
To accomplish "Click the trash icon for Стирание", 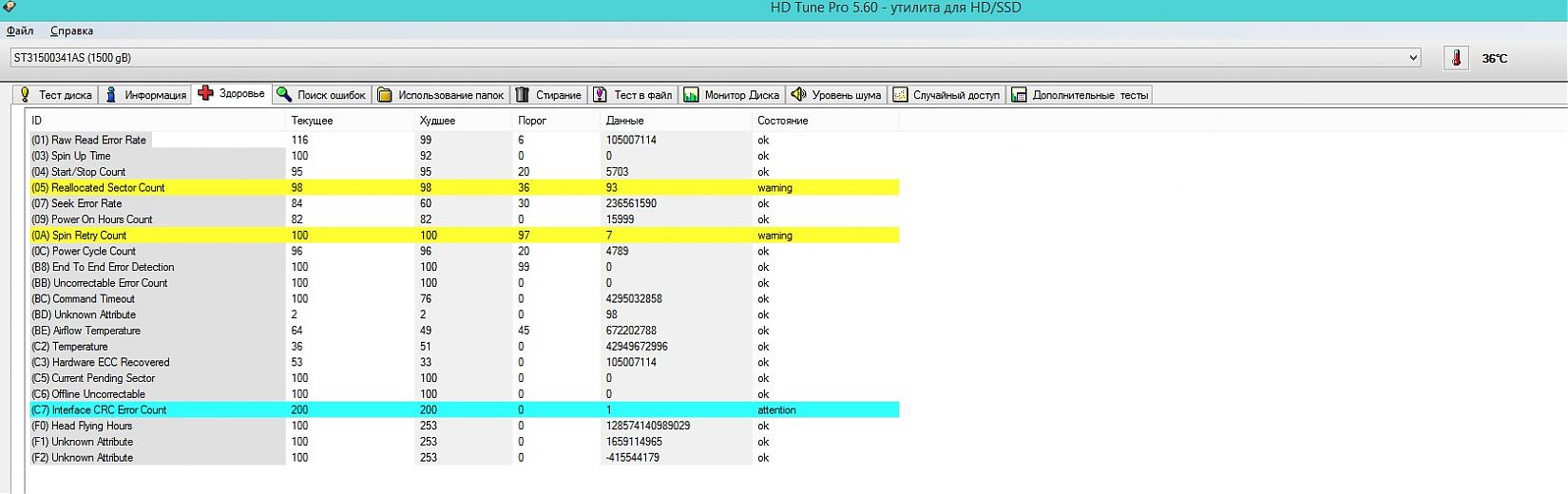I will 523,95.
